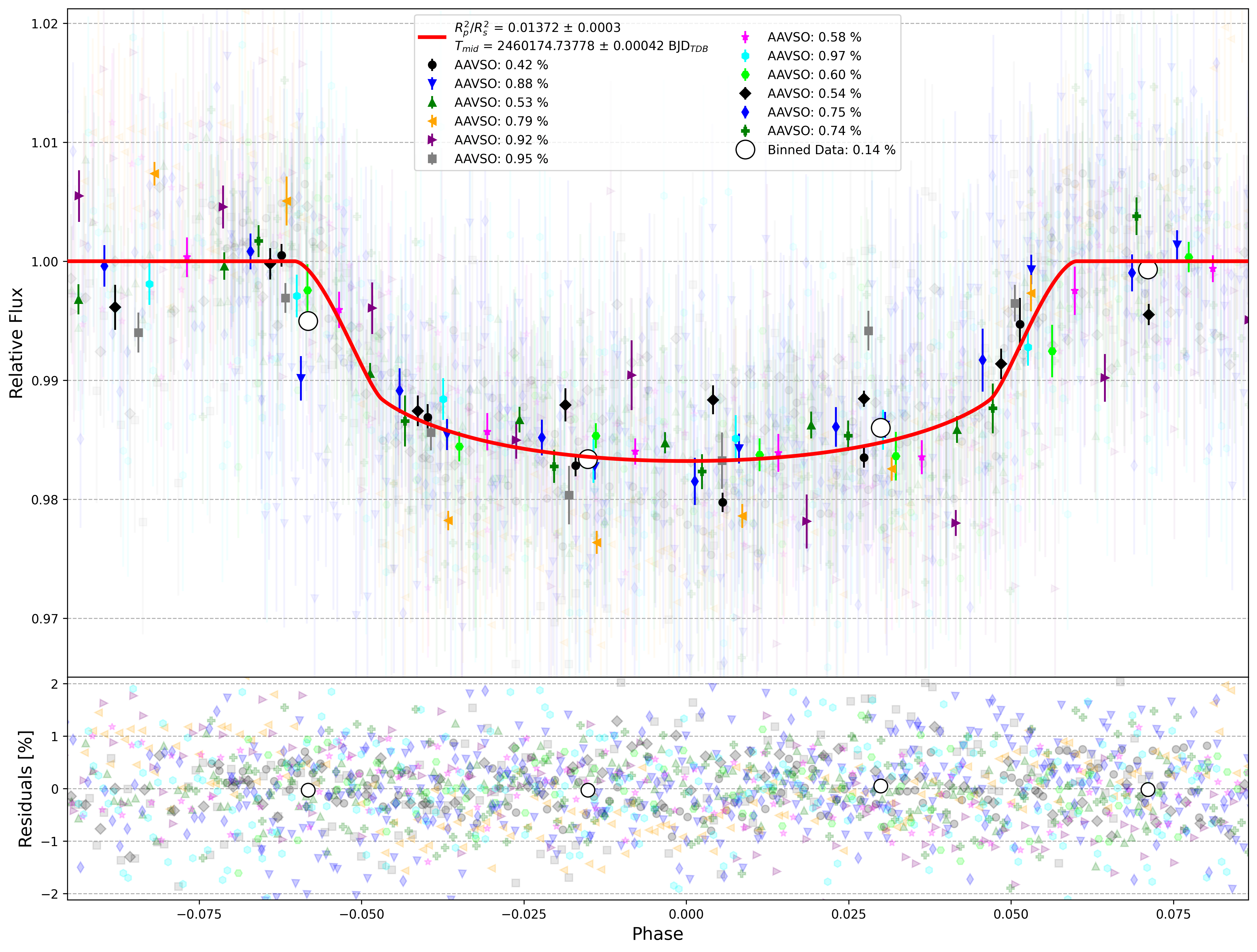Click the lime marker for AAVSO: 0.60 %

[745, 75]
